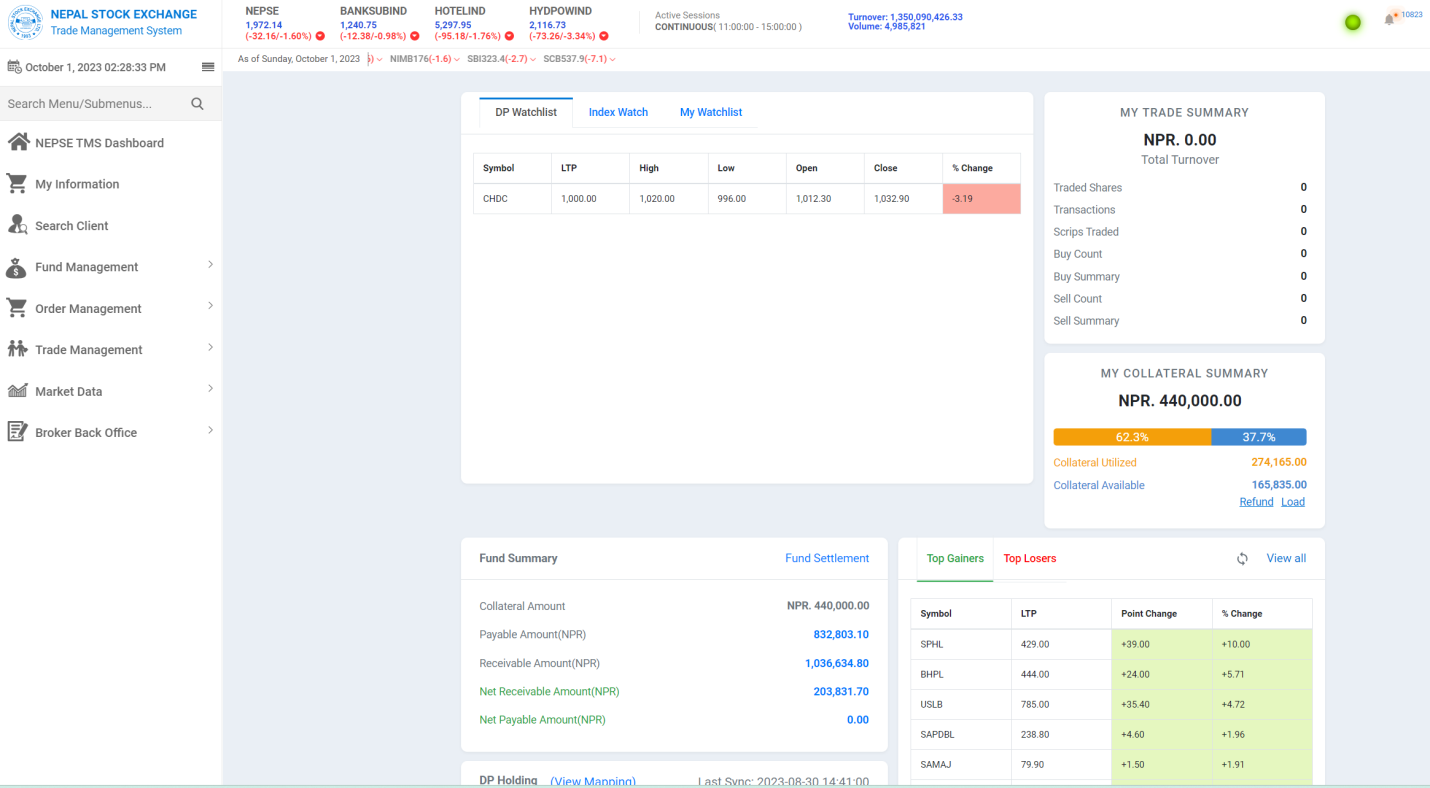
Task: Click the SCB537.9 ticker dropdown arrow
Action: click(612, 60)
